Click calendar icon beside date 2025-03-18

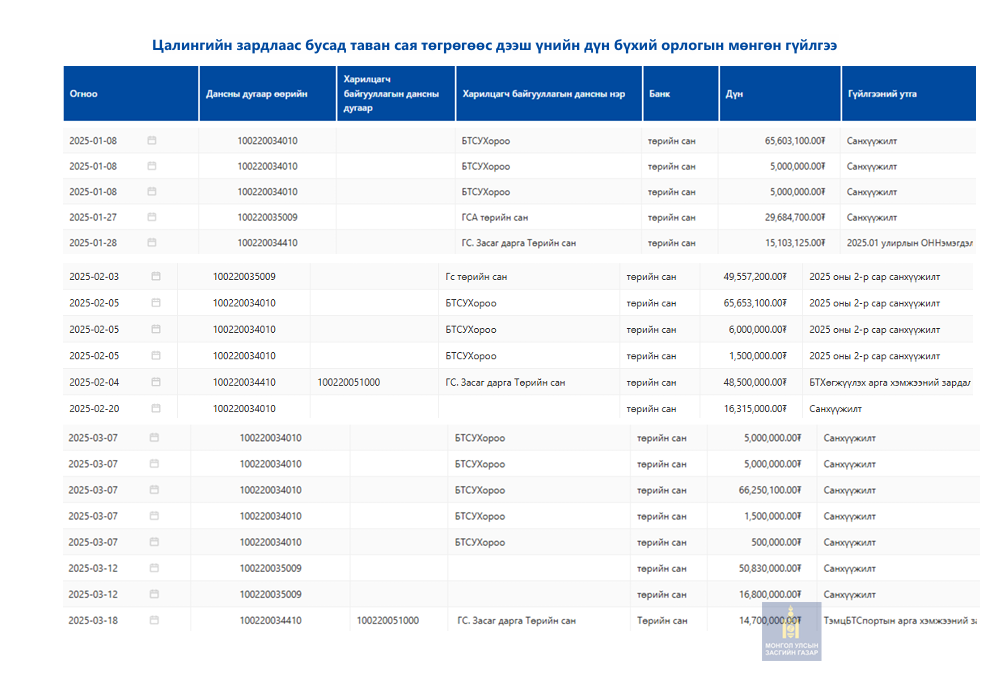pyautogui.click(x=154, y=620)
